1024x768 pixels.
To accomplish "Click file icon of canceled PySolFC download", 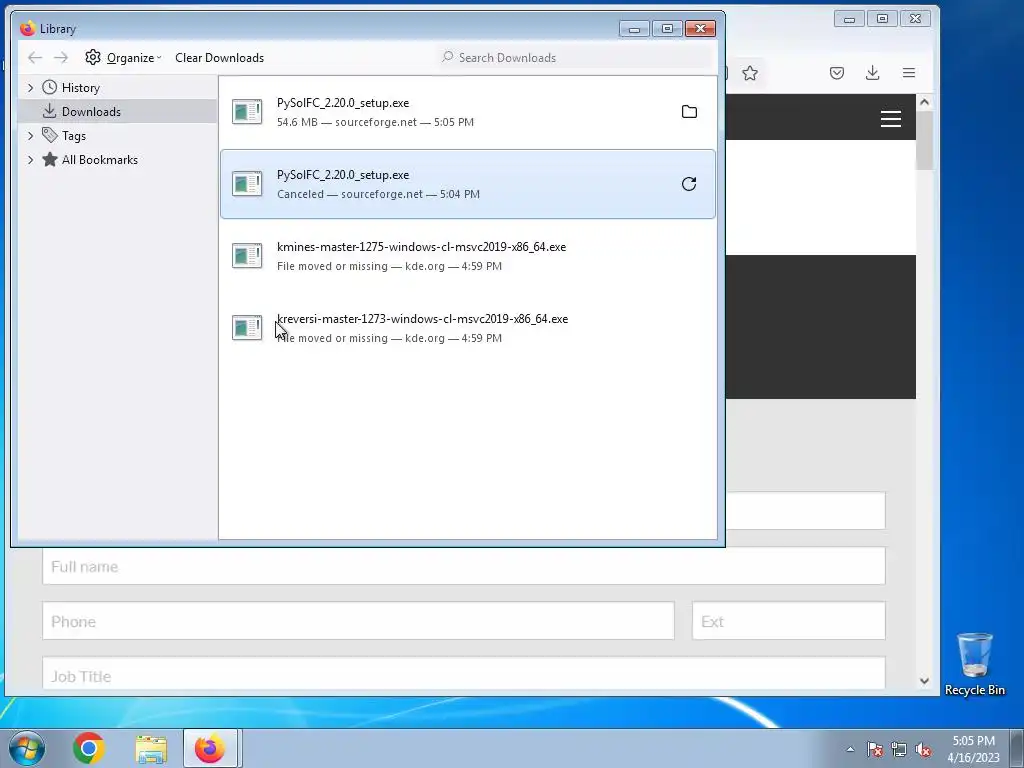I will 247,184.
